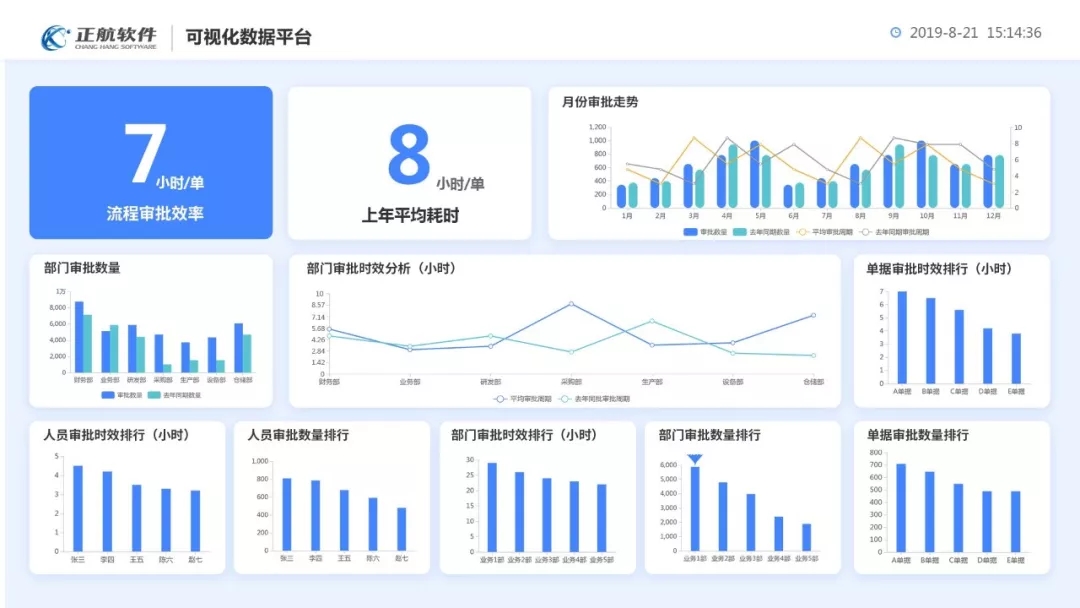Click the 业务5部 bar in 部门审批数量排行
Image resolution: width=1080 pixels, height=608 pixels.
[807, 537]
